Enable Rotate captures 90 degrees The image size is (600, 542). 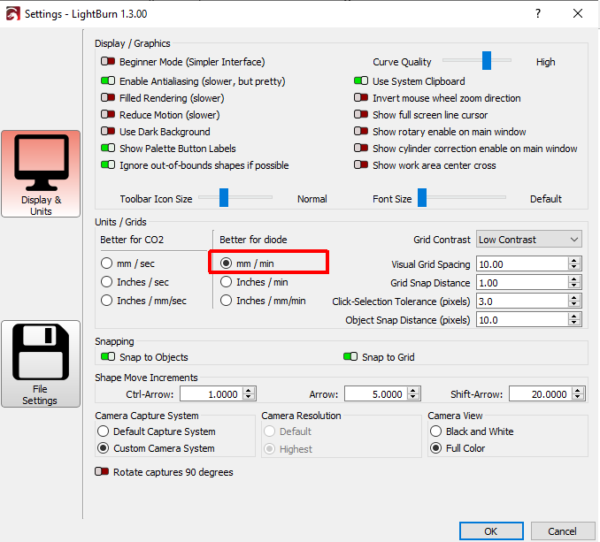coord(102,472)
